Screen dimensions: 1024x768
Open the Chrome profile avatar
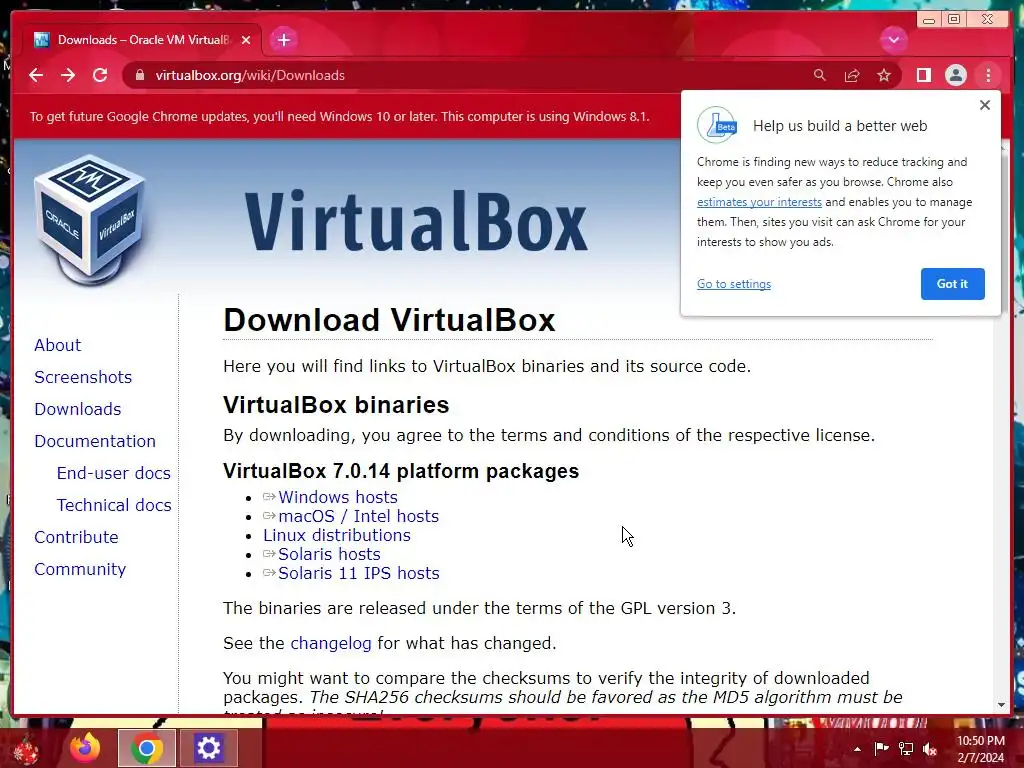(x=955, y=75)
